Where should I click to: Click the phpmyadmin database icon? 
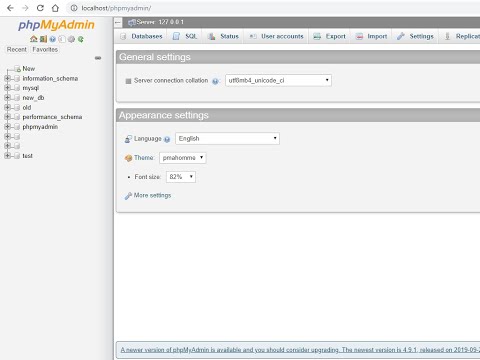17,127
